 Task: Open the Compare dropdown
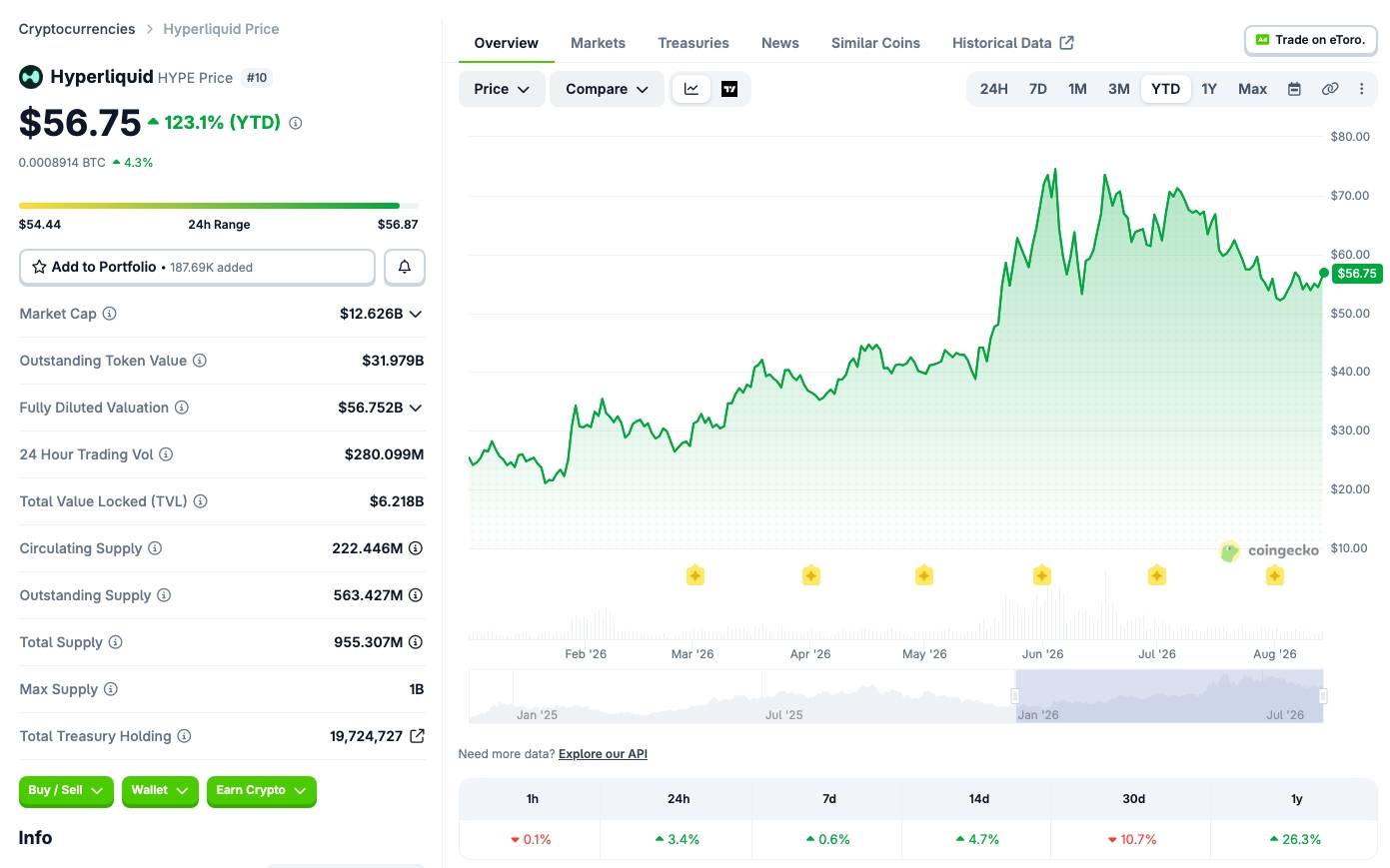(607, 89)
